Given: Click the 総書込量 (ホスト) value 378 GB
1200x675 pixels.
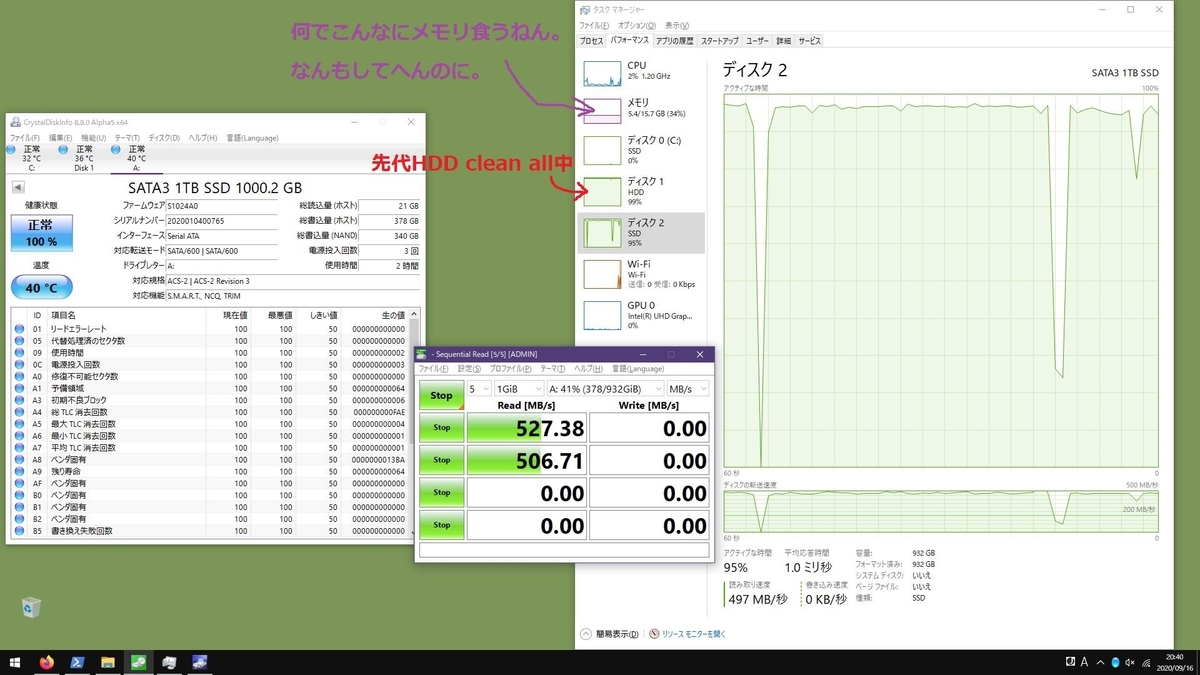Looking at the screenshot, I should [x=389, y=220].
